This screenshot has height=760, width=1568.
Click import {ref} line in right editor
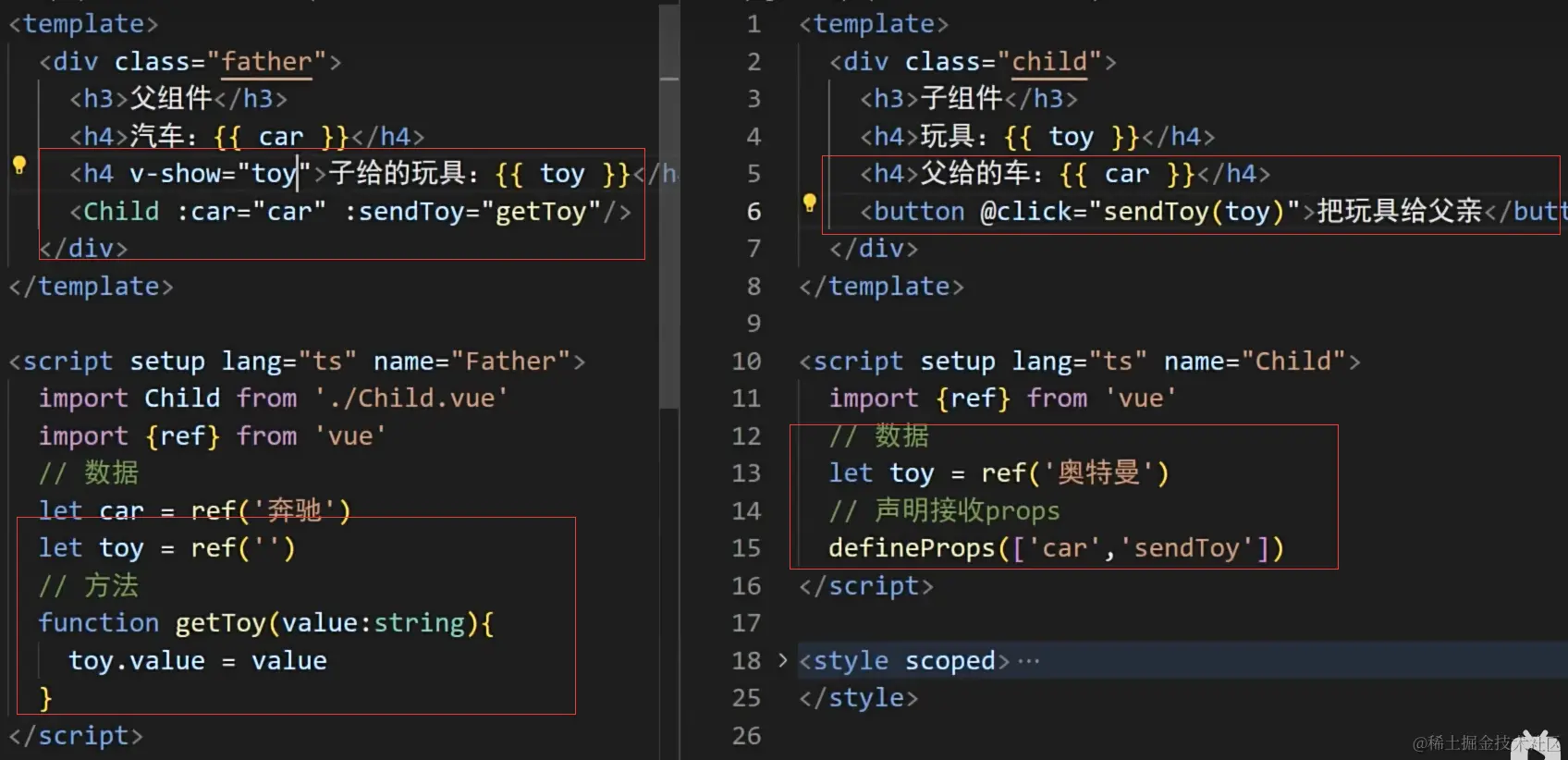(x=1003, y=398)
